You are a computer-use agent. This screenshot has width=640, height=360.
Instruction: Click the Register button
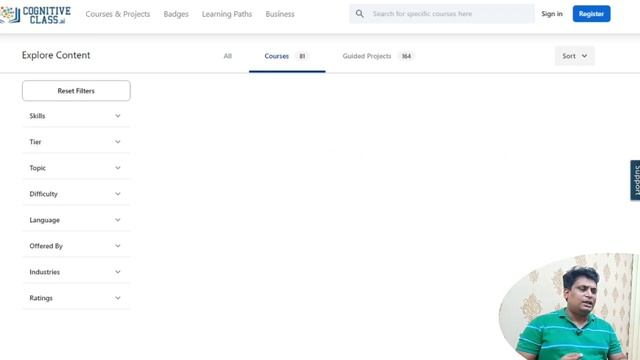591,14
